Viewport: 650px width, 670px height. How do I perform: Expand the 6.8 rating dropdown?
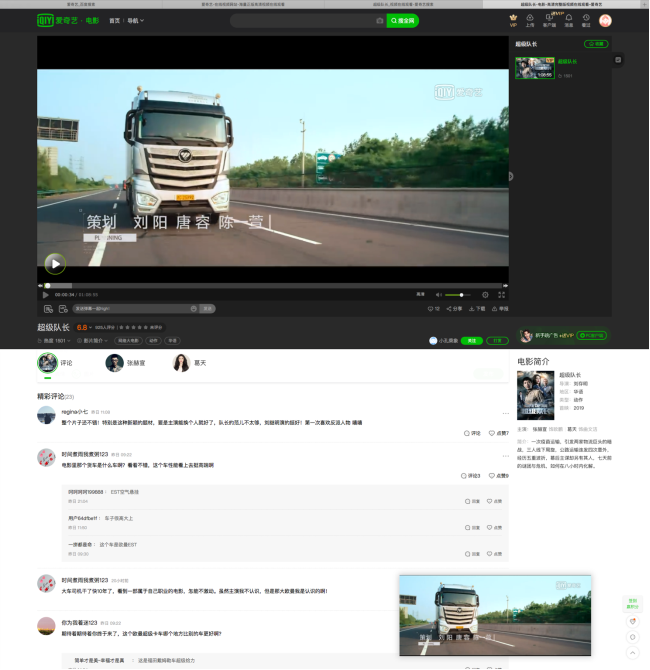[x=84, y=328]
